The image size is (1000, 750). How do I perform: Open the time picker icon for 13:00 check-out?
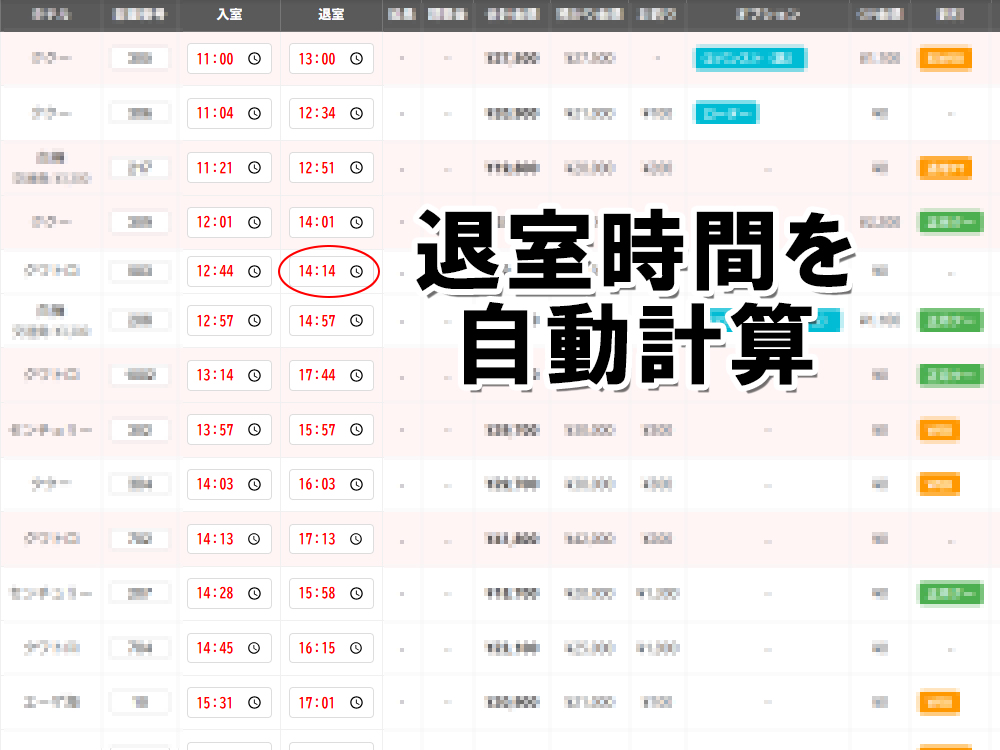click(x=356, y=59)
